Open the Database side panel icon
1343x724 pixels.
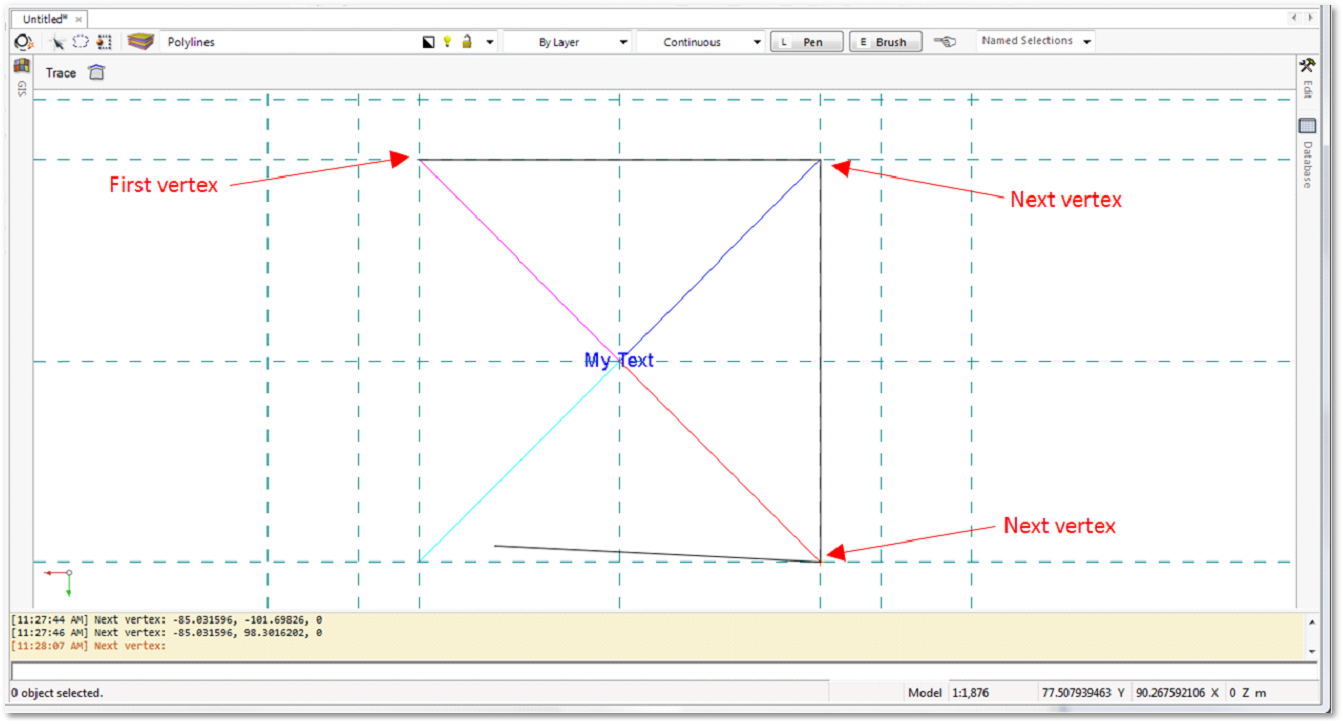click(1307, 126)
